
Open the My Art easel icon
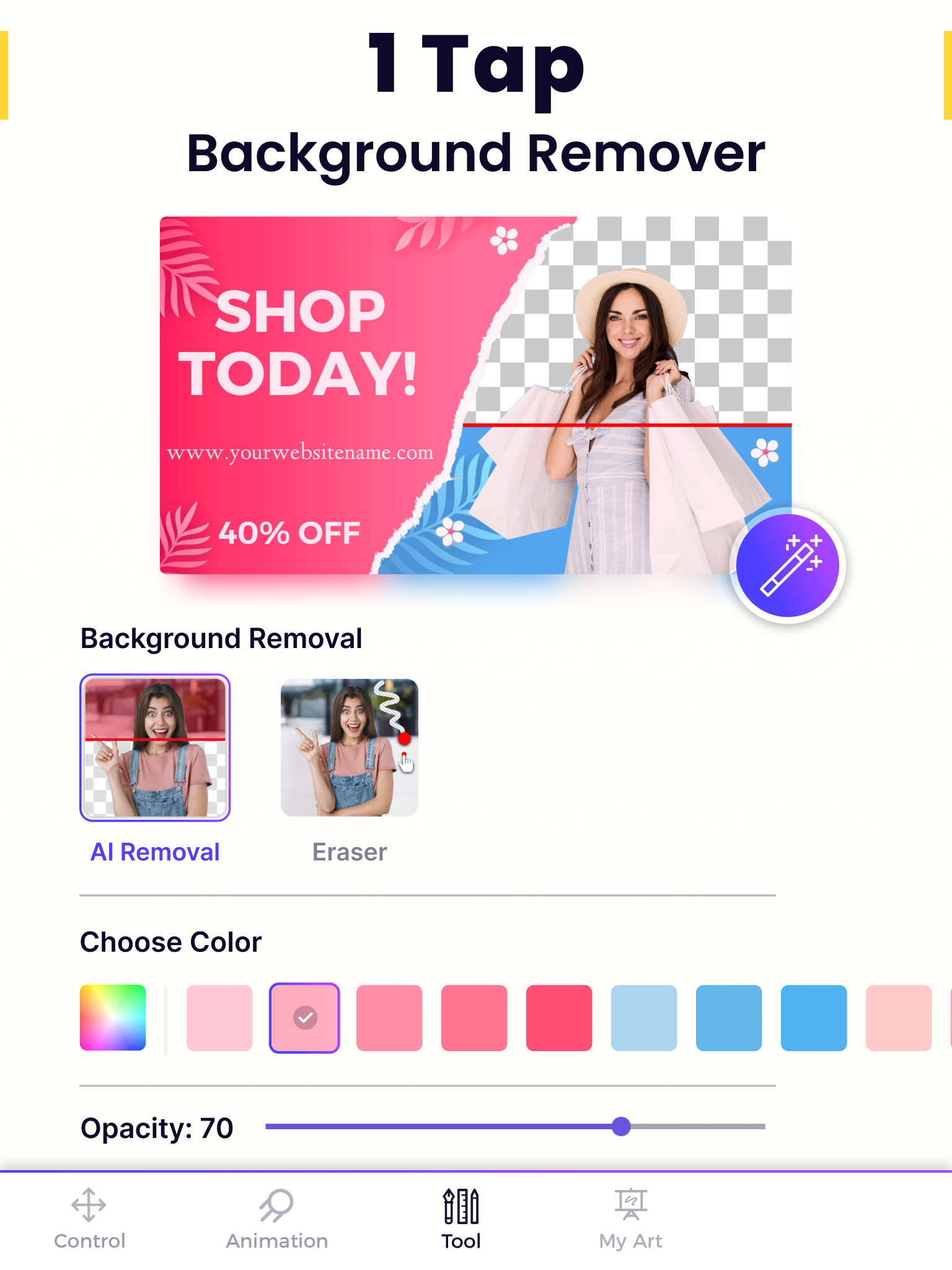pyautogui.click(x=631, y=1204)
